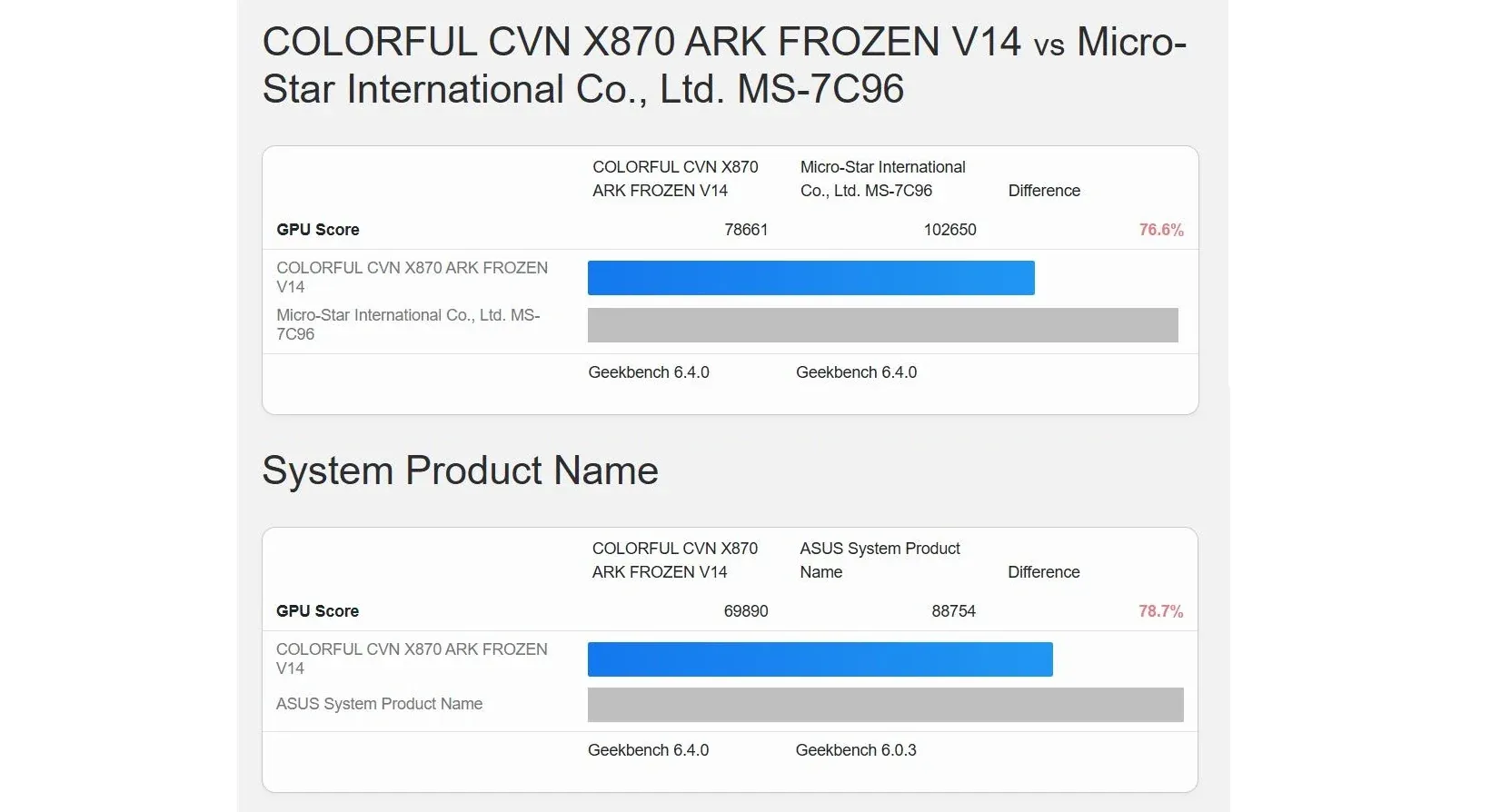Viewport: 1511px width, 812px height.
Task: Click the 102650 GPU score value
Action: 950,230
